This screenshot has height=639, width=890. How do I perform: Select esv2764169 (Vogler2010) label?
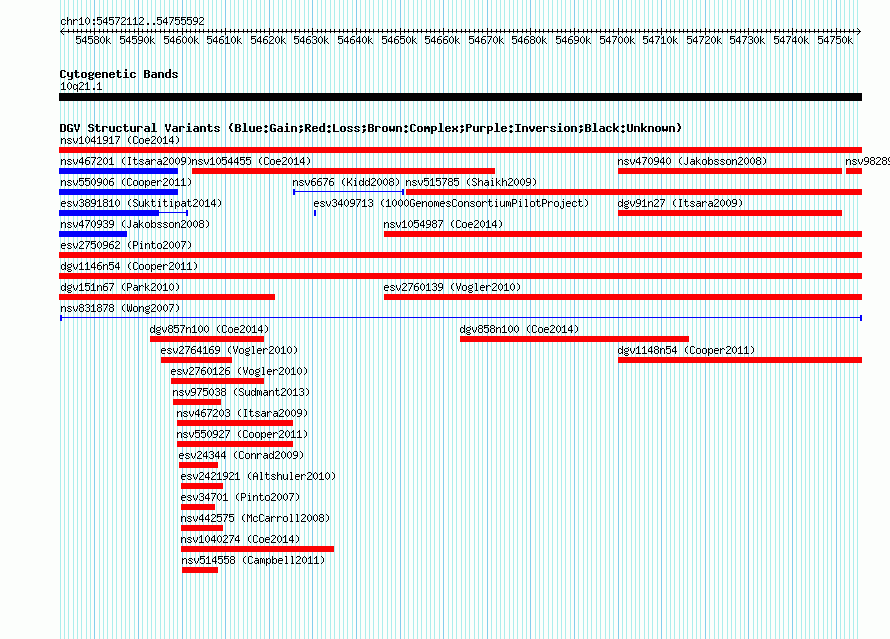[229, 350]
